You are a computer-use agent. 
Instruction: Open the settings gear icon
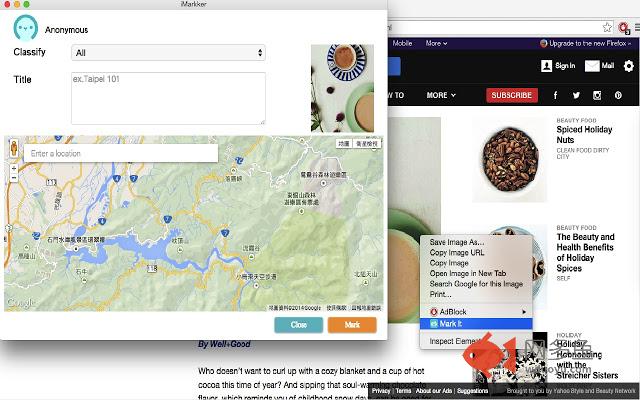point(629,66)
